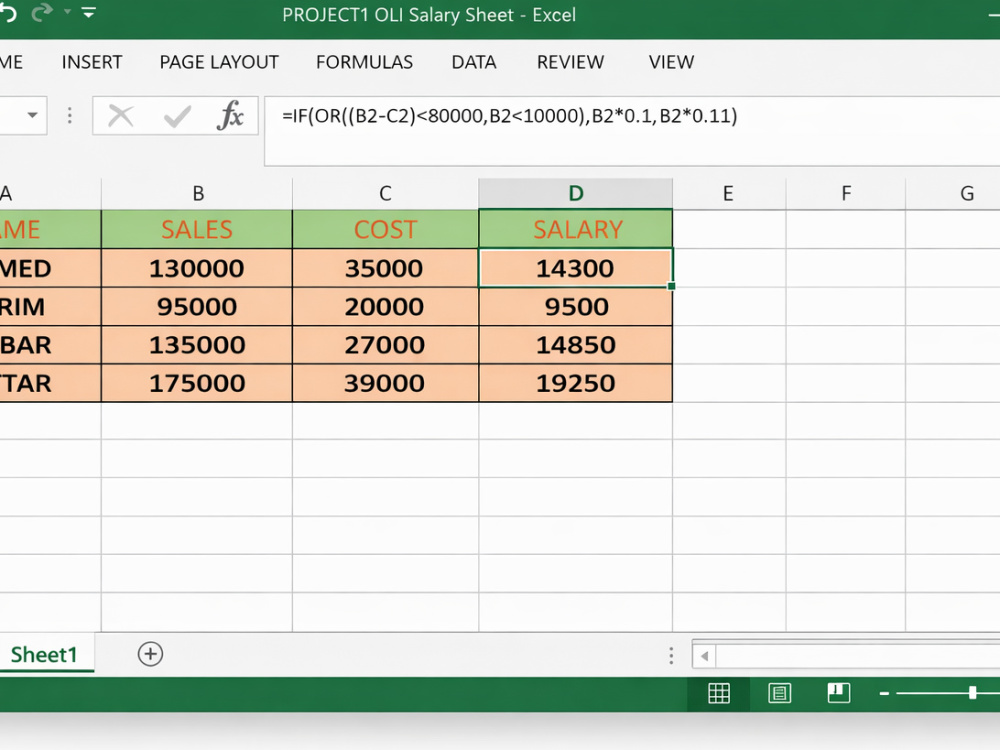Viewport: 1000px width, 750px height.
Task: Select column E header
Action: [x=729, y=193]
